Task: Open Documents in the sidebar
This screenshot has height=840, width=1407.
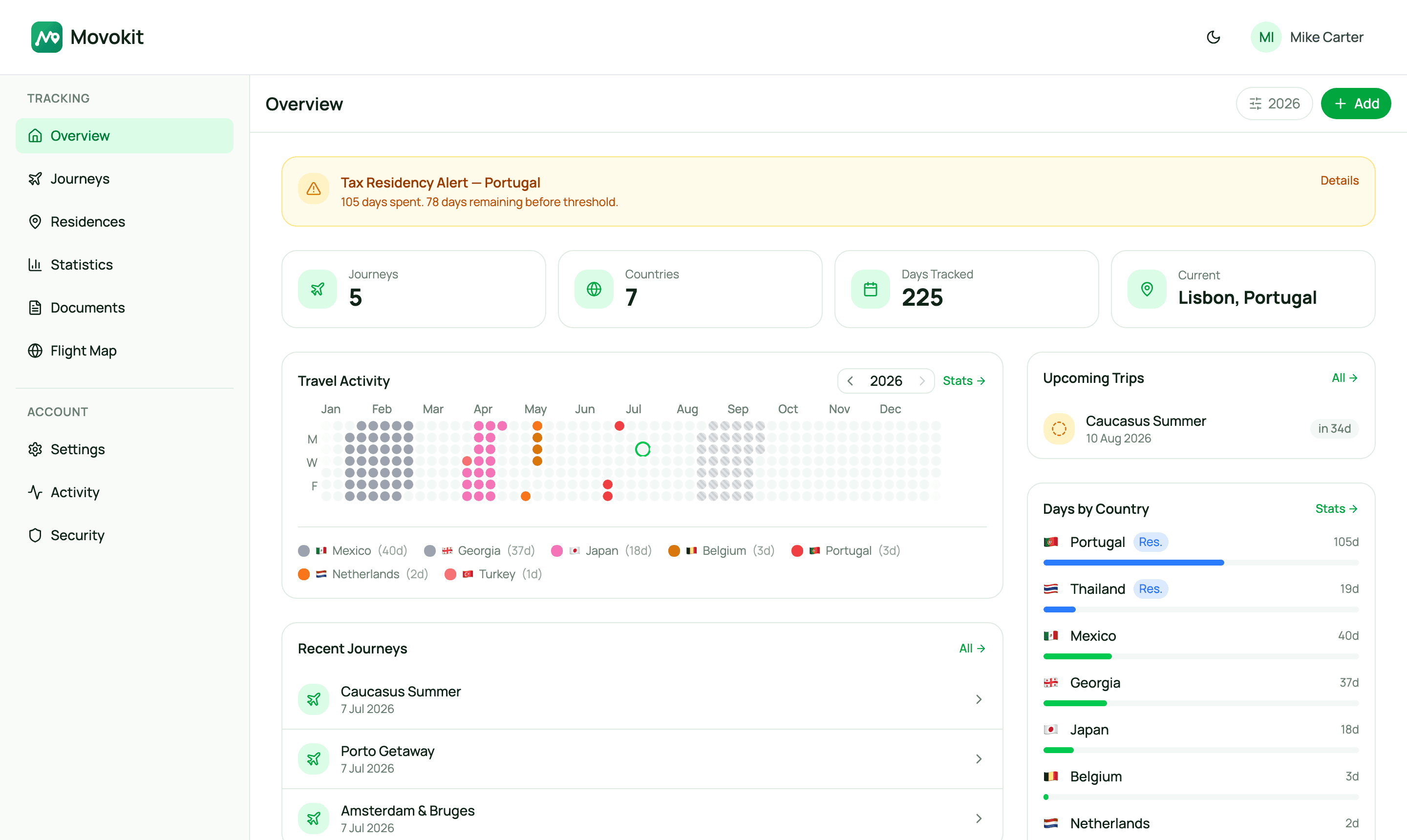Action: [x=125, y=308]
